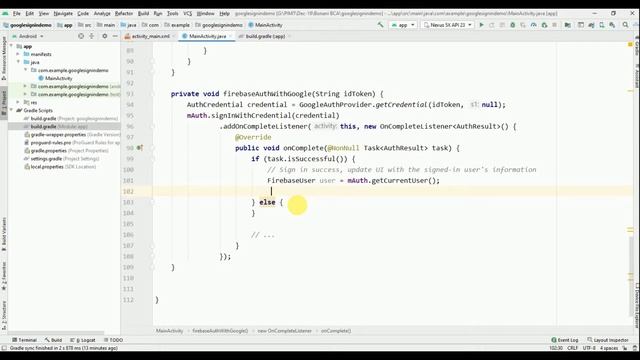The width and height of the screenshot is (640, 360).
Task: Open the Profiler gauge icon in toolbar
Action: click(x=533, y=25)
